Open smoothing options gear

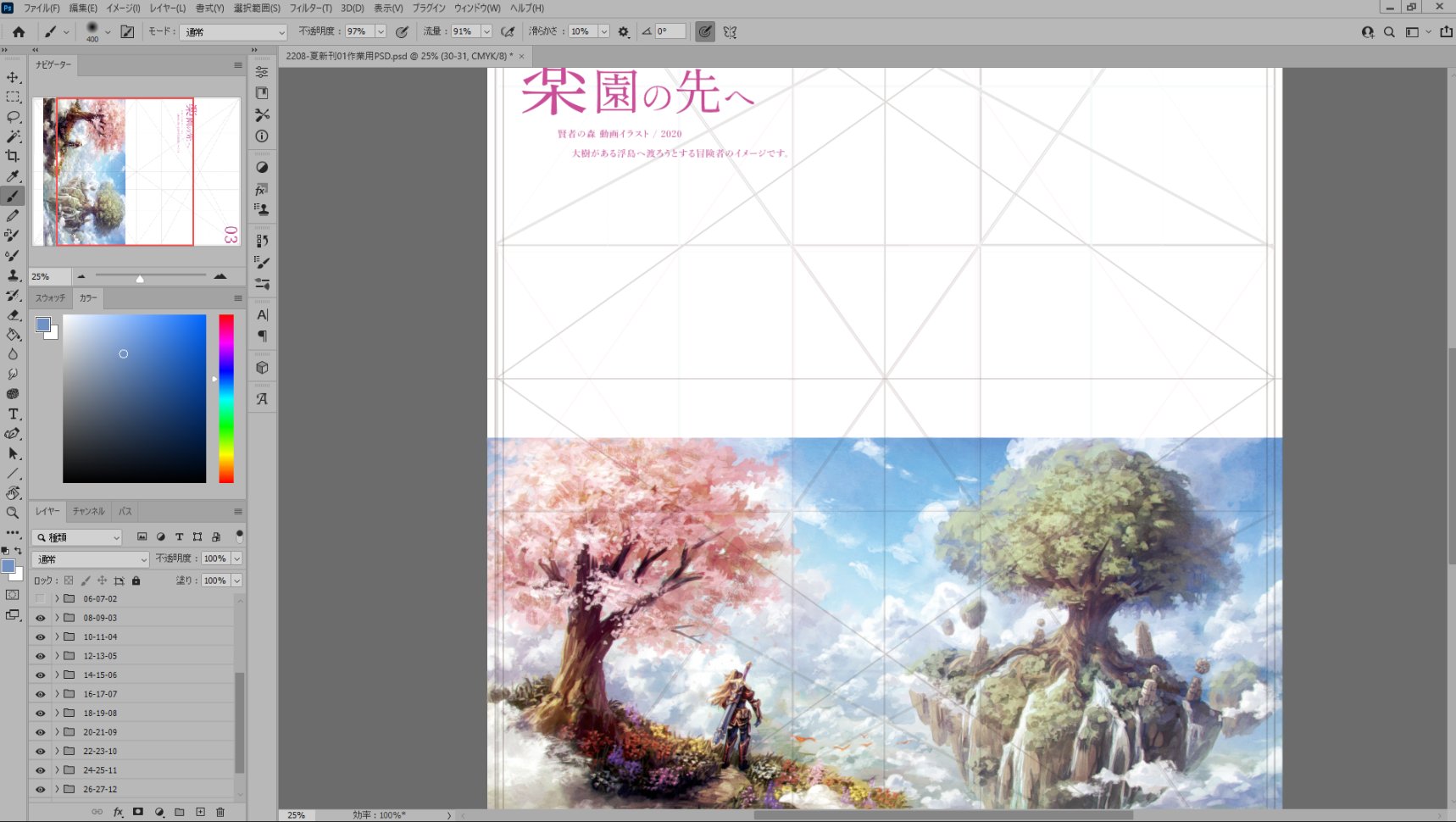pos(624,32)
